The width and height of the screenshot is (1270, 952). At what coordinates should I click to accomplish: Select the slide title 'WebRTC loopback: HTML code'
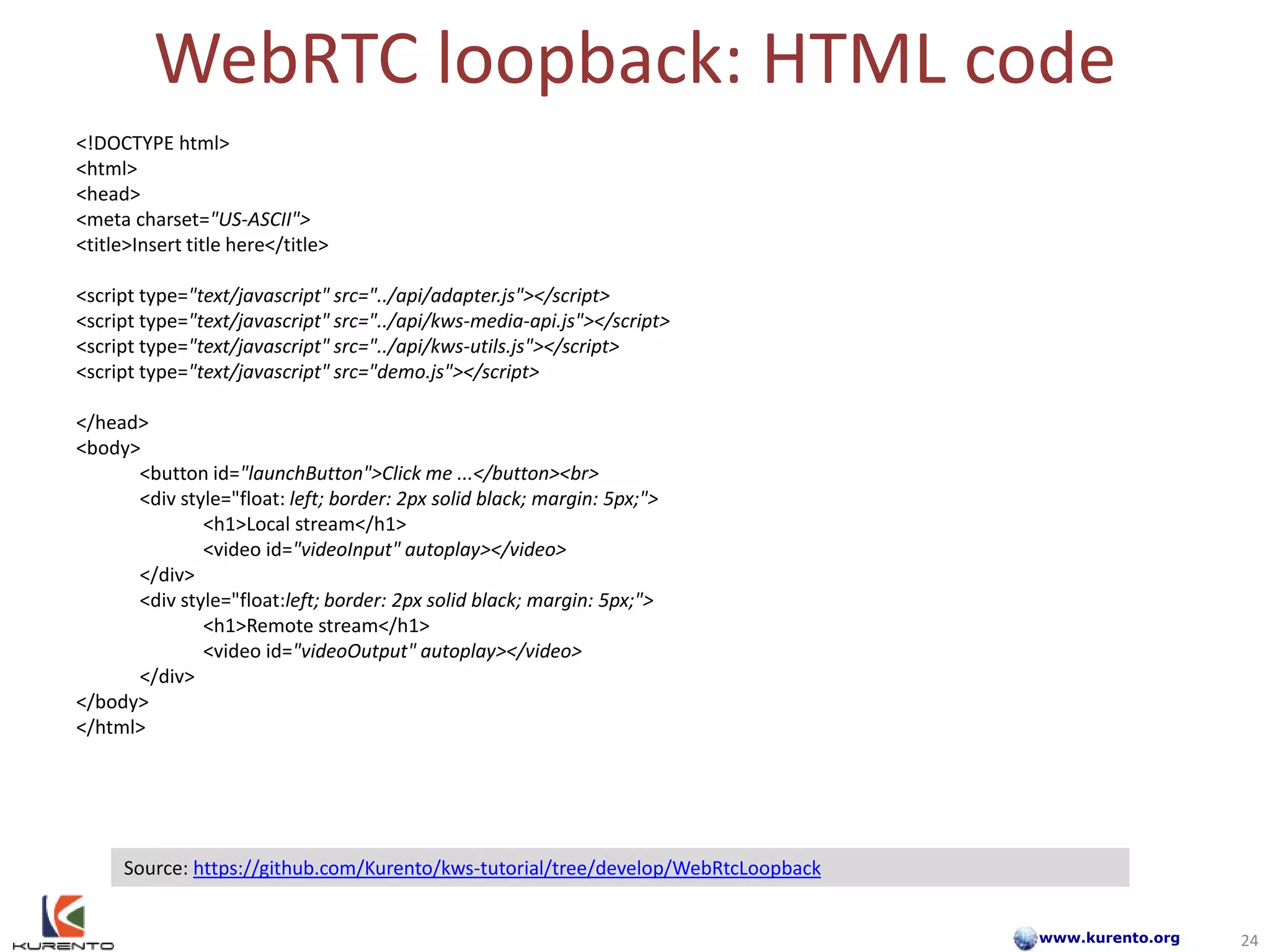634,59
